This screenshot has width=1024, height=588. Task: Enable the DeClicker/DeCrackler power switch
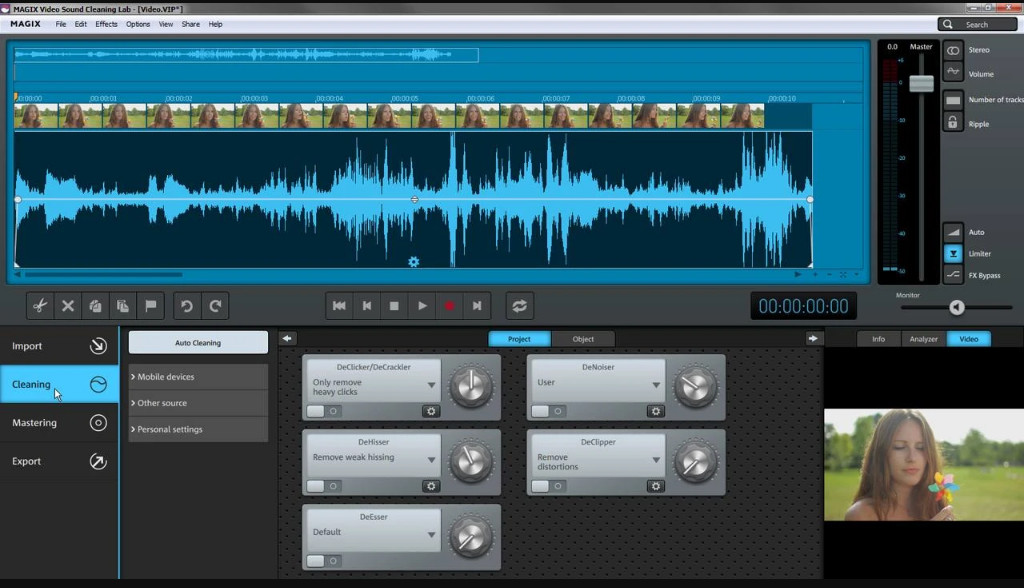click(x=324, y=411)
